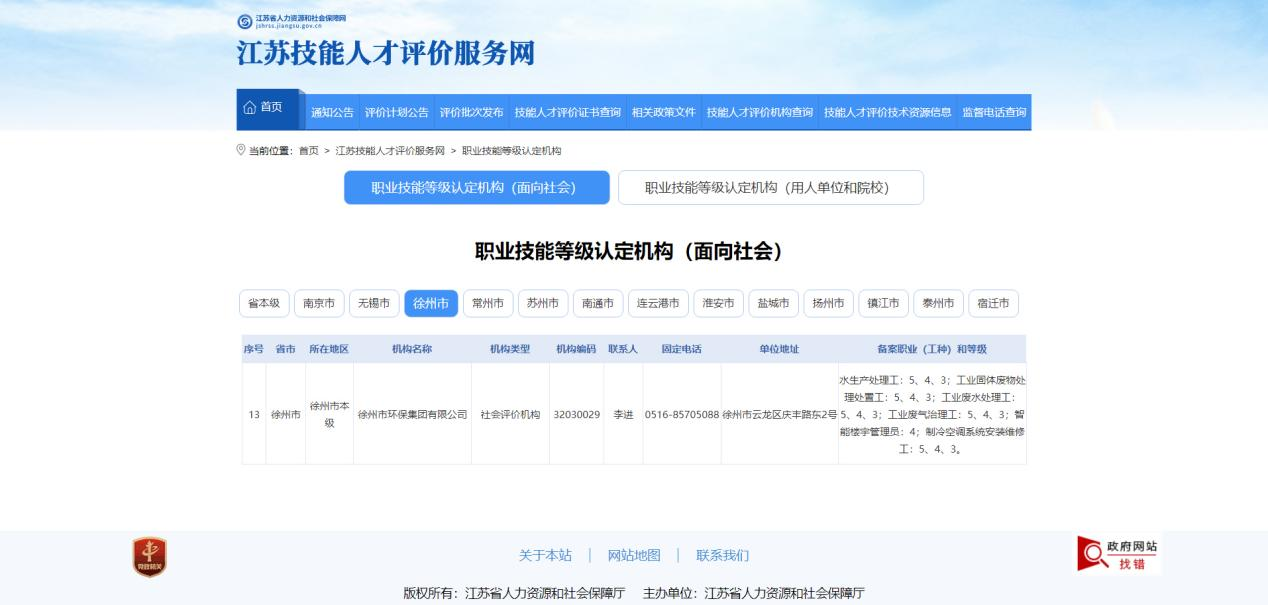Click the 连云港市 city button
Viewport: 1268px width, 605px height.
(x=658, y=303)
